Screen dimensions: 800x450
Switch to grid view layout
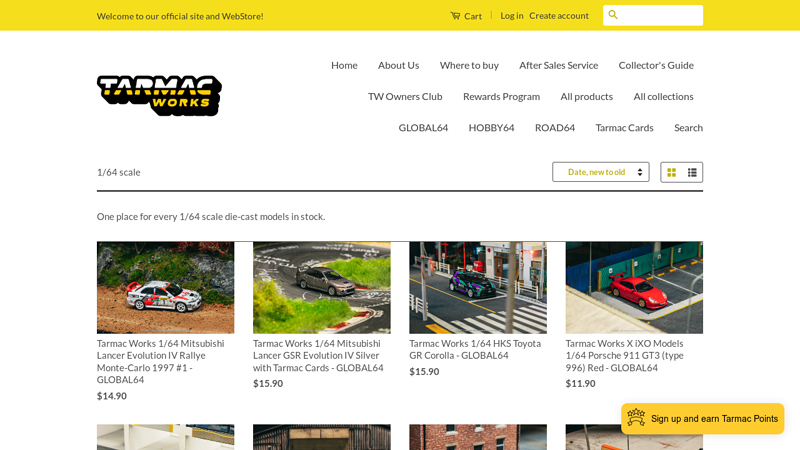(x=672, y=172)
